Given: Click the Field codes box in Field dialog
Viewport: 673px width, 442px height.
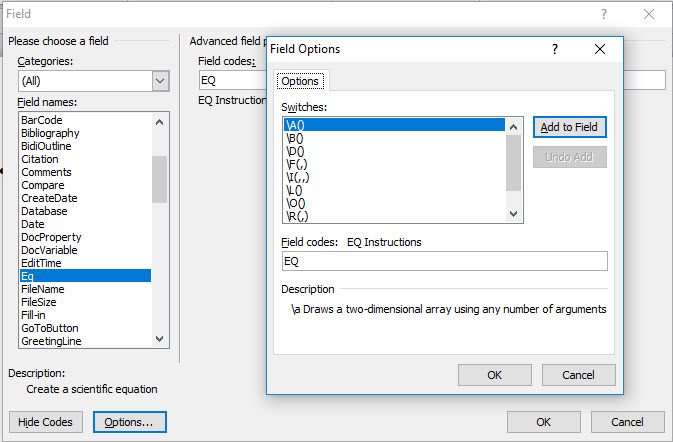Looking at the screenshot, I should click(x=232, y=80).
